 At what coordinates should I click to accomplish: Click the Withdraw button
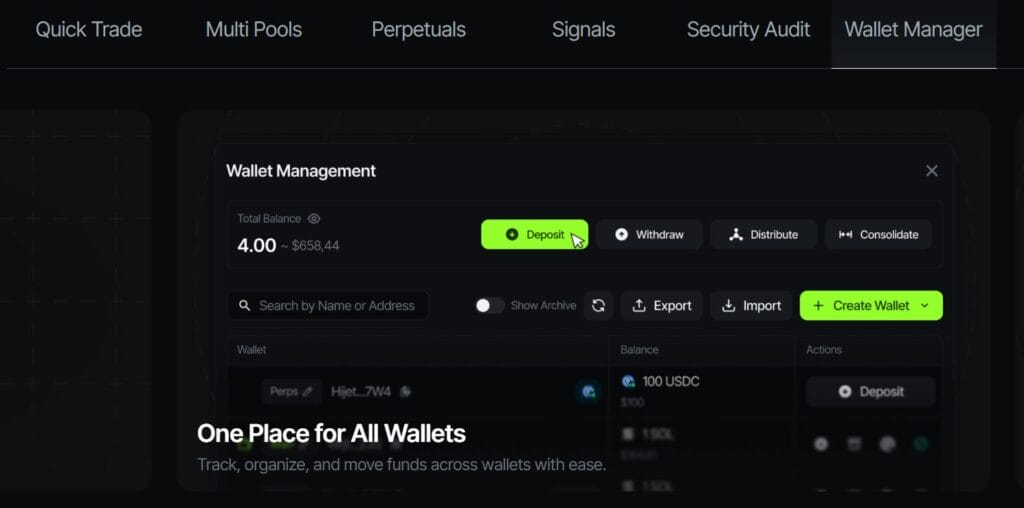[650, 235]
